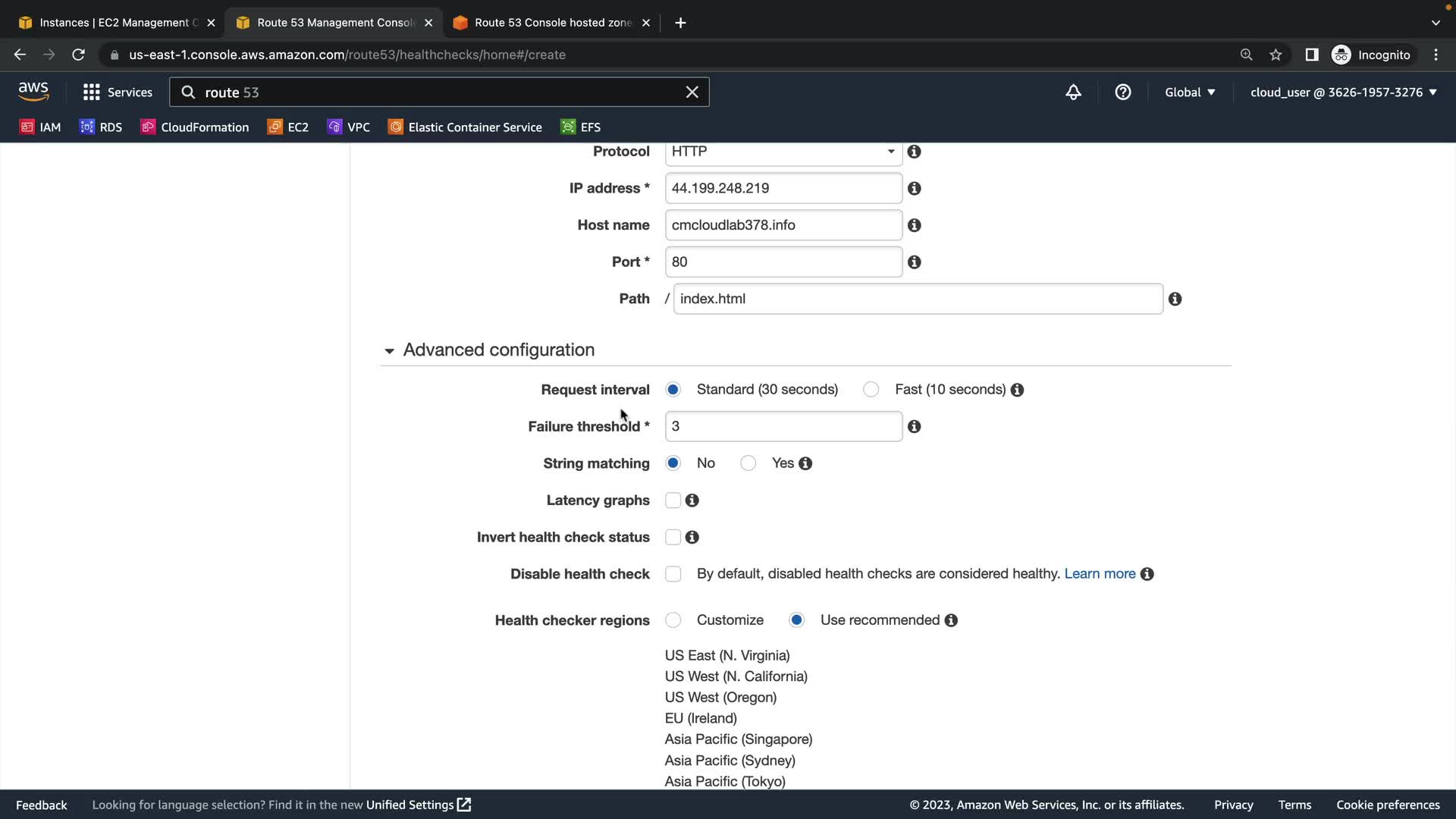Click the Learn more link
Viewport: 1456px width, 819px height.
click(x=1099, y=574)
